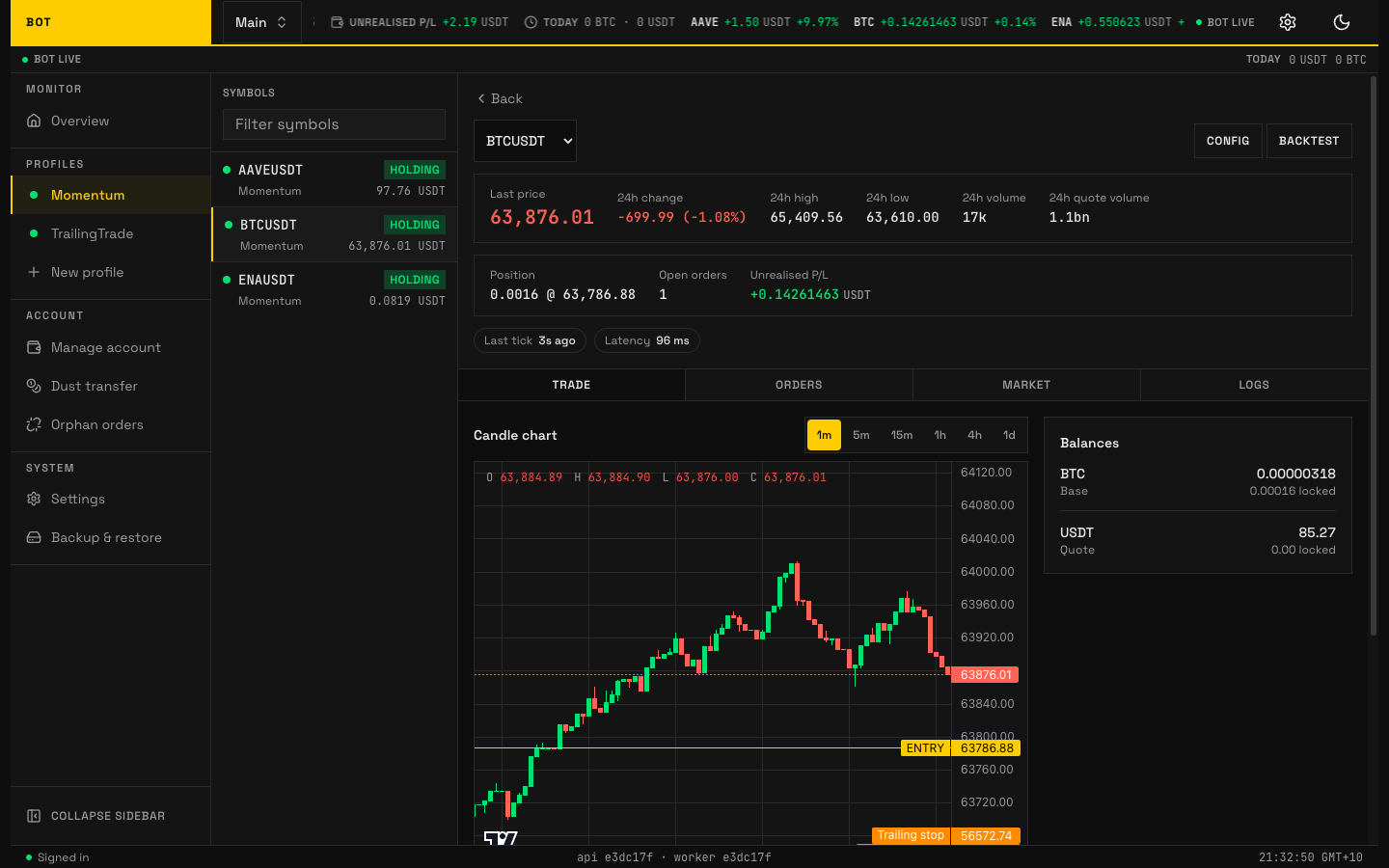Click the HOLDING badge on ENAUSDT

tap(415, 280)
